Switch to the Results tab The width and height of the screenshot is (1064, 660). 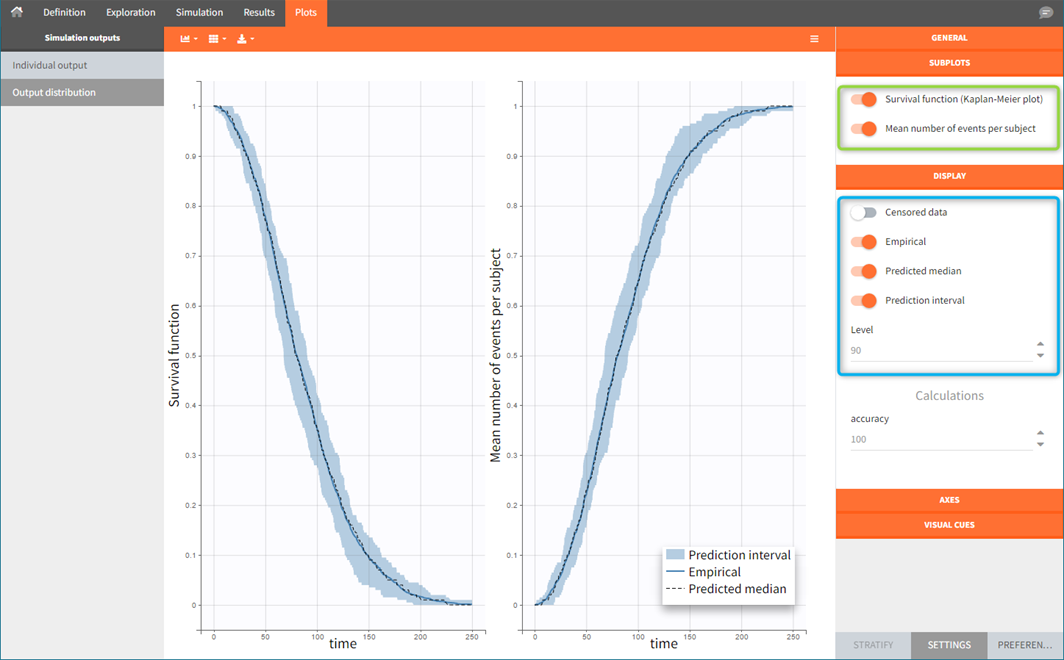coord(259,13)
